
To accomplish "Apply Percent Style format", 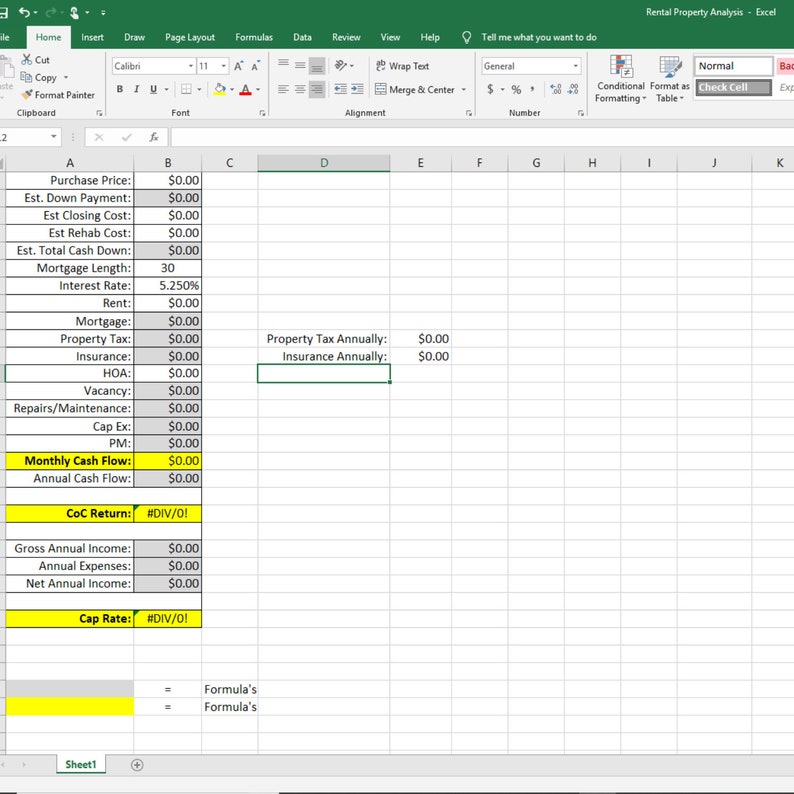I will (x=516, y=89).
